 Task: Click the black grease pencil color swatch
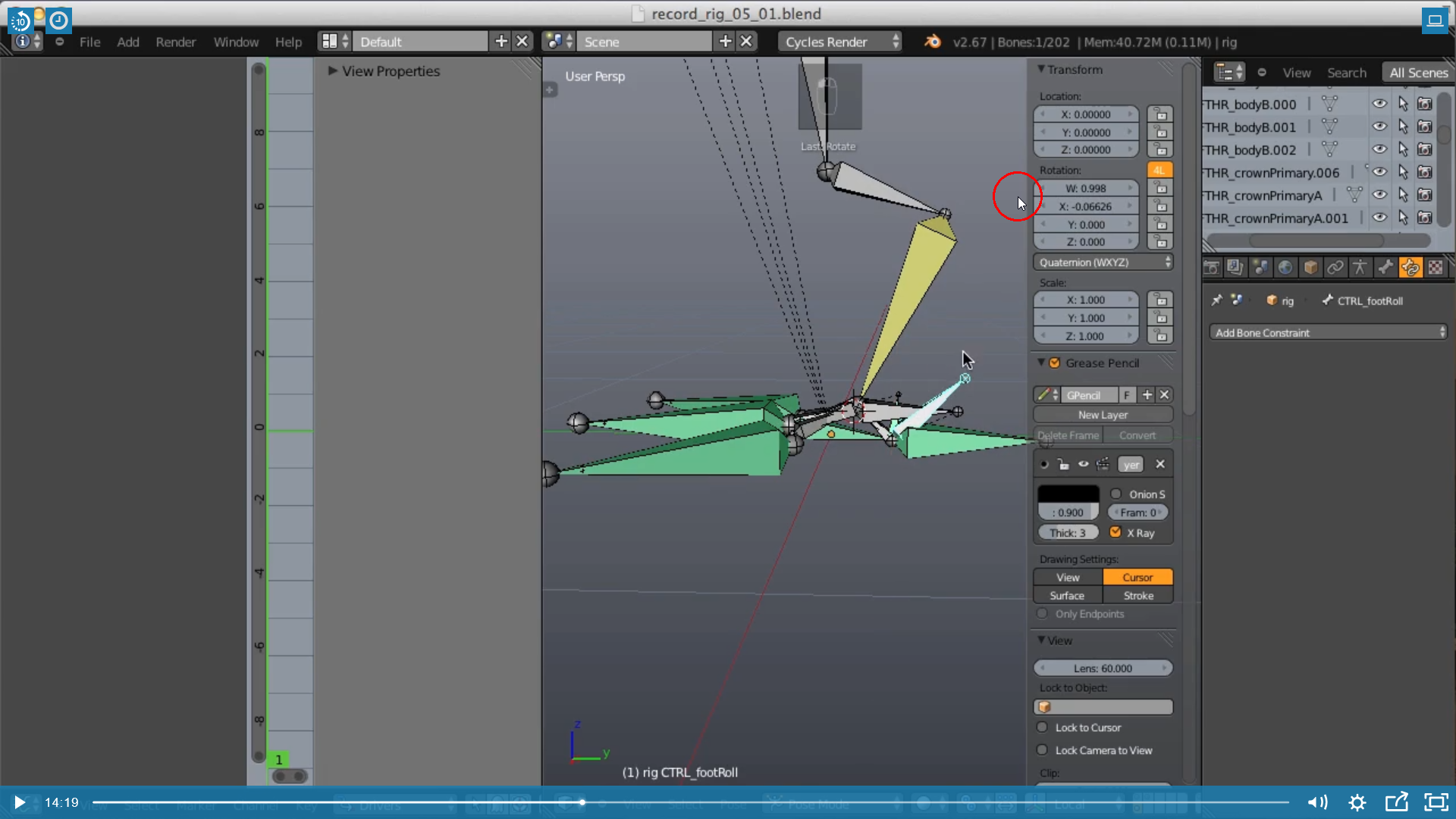point(1068,494)
